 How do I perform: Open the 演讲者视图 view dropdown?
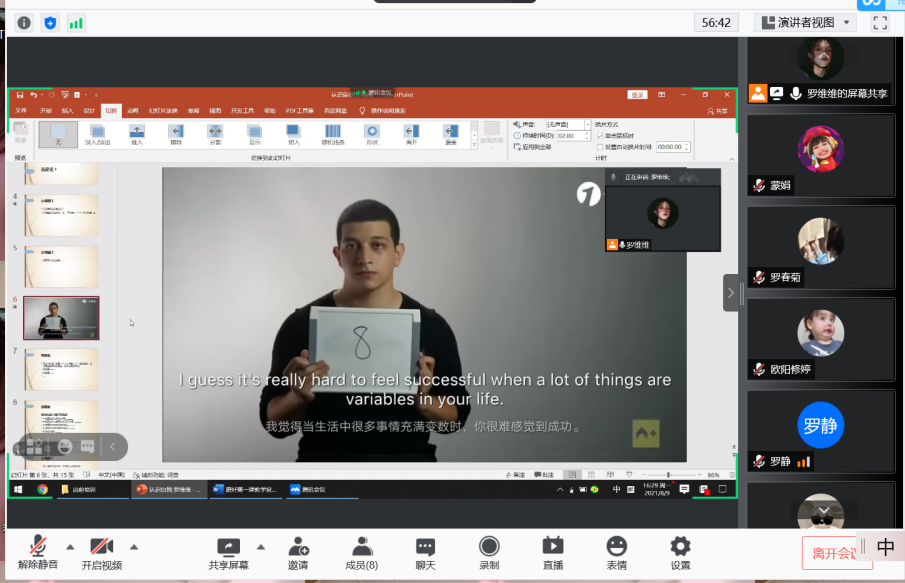(805, 22)
